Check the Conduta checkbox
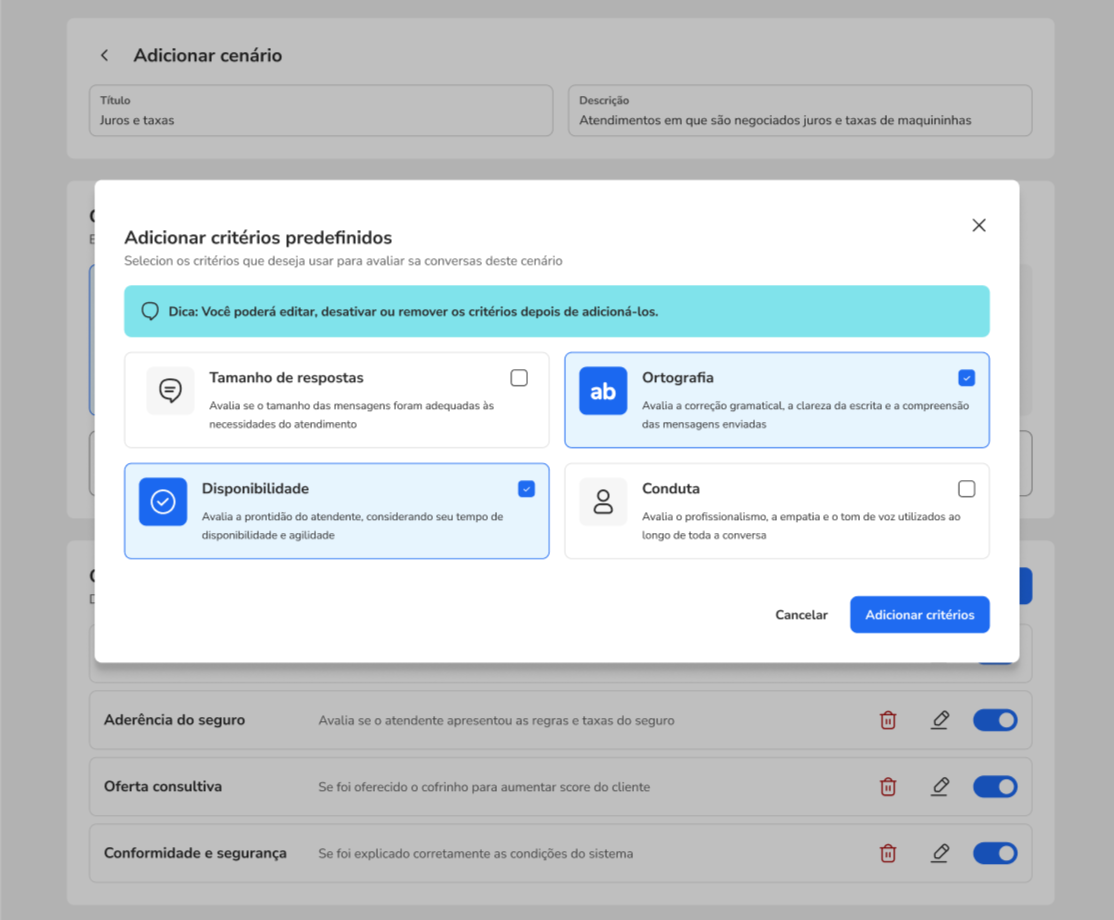Image resolution: width=1114 pixels, height=920 pixels. pos(966,489)
